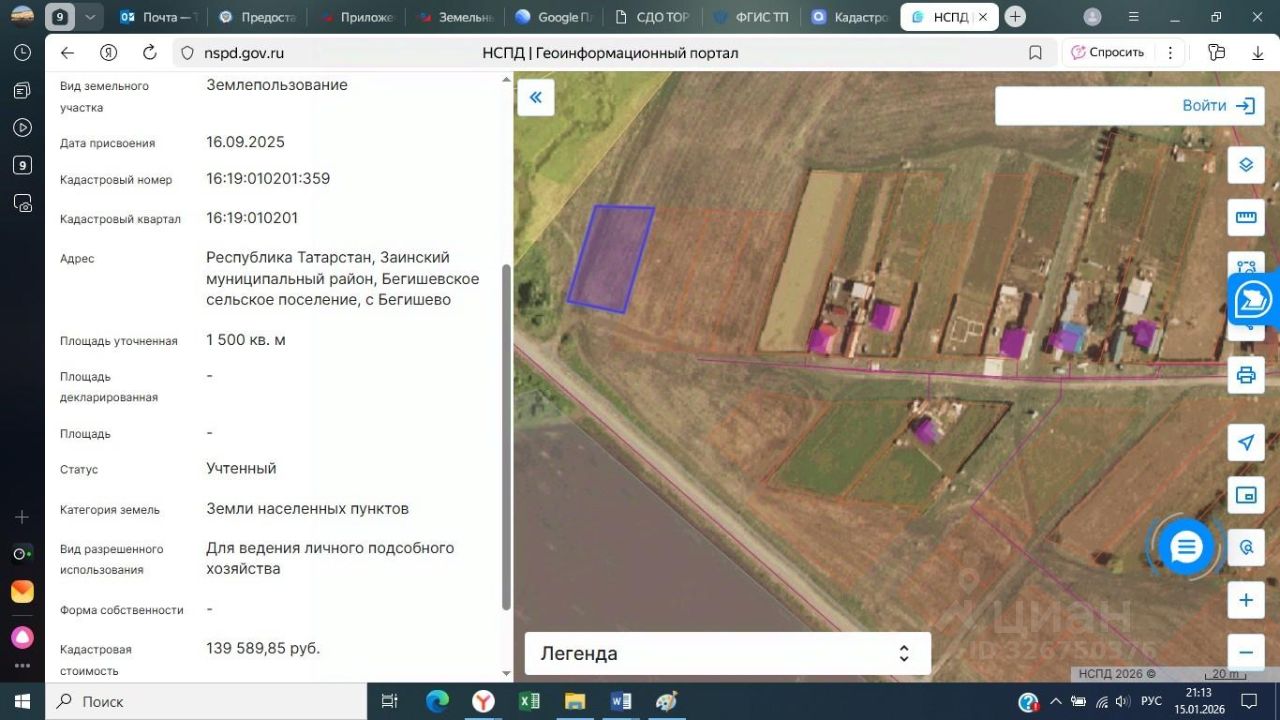1280x720 pixels.
Task: Show site security shield info
Action: click(186, 53)
